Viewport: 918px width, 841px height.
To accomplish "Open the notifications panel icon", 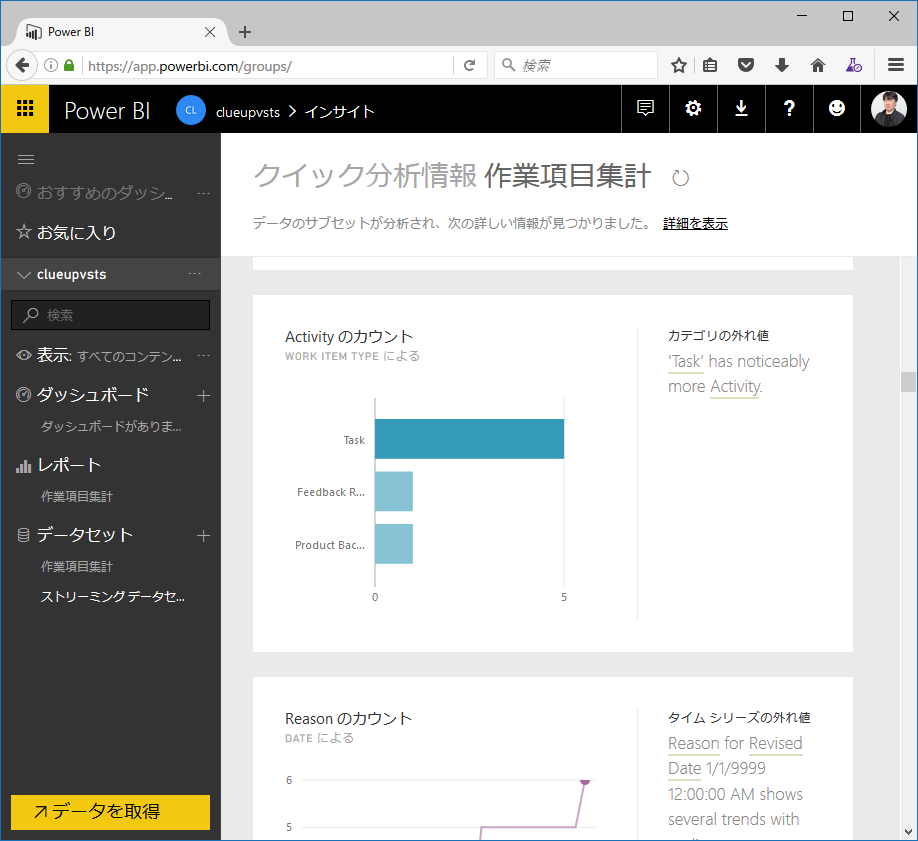I will pos(645,108).
